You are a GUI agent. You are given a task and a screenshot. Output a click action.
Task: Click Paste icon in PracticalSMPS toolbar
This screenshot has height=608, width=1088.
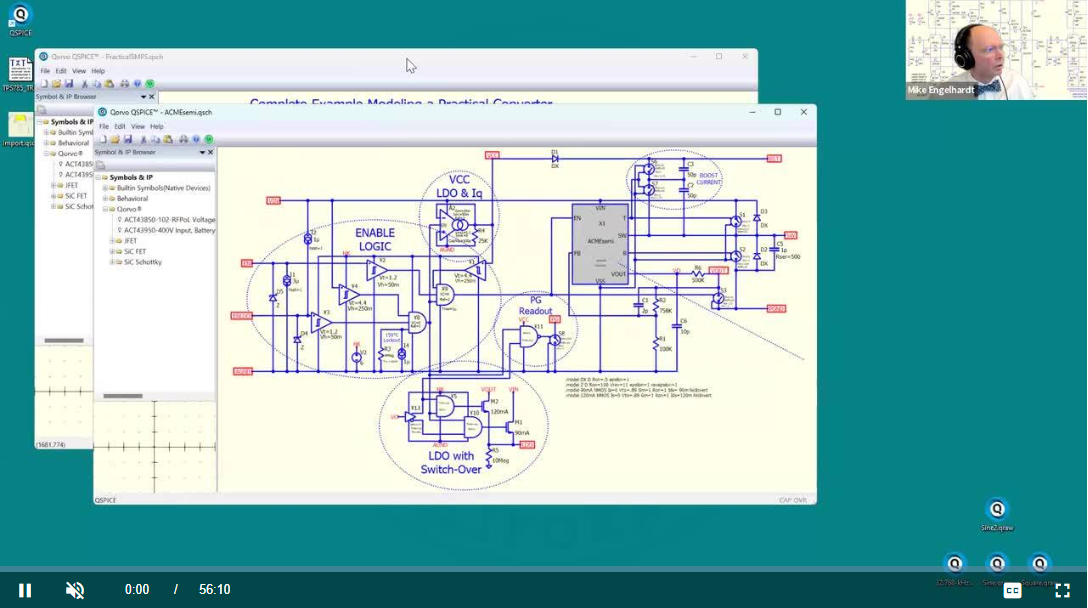coord(109,84)
